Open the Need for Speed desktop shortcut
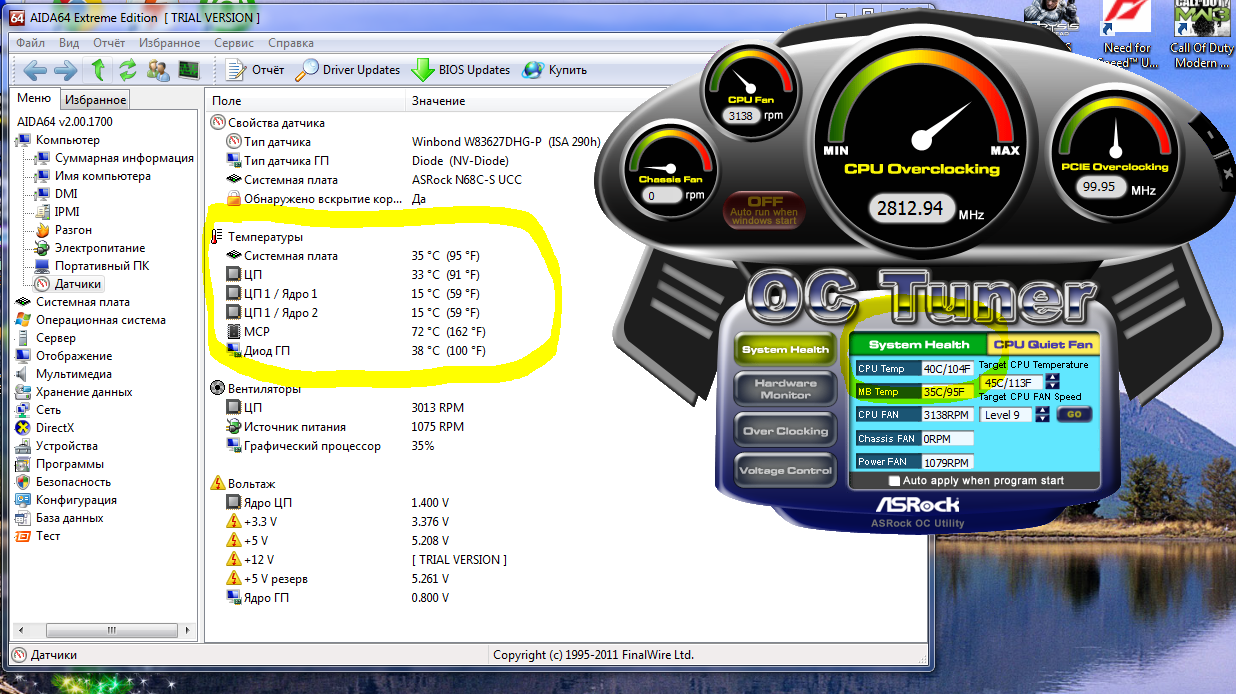 coord(1127,38)
